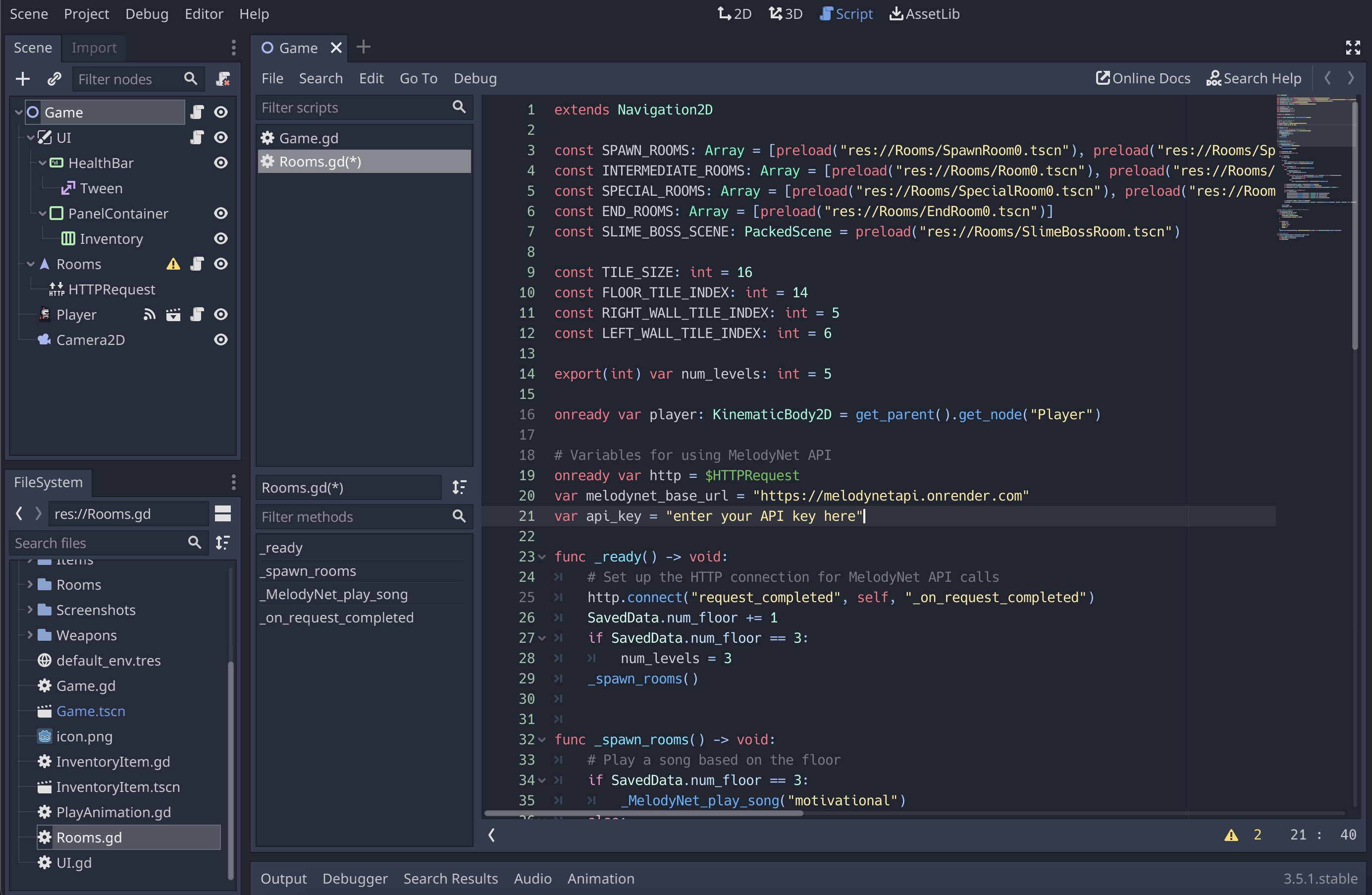
Task: Toggle visibility of Camera2D
Action: coord(221,339)
